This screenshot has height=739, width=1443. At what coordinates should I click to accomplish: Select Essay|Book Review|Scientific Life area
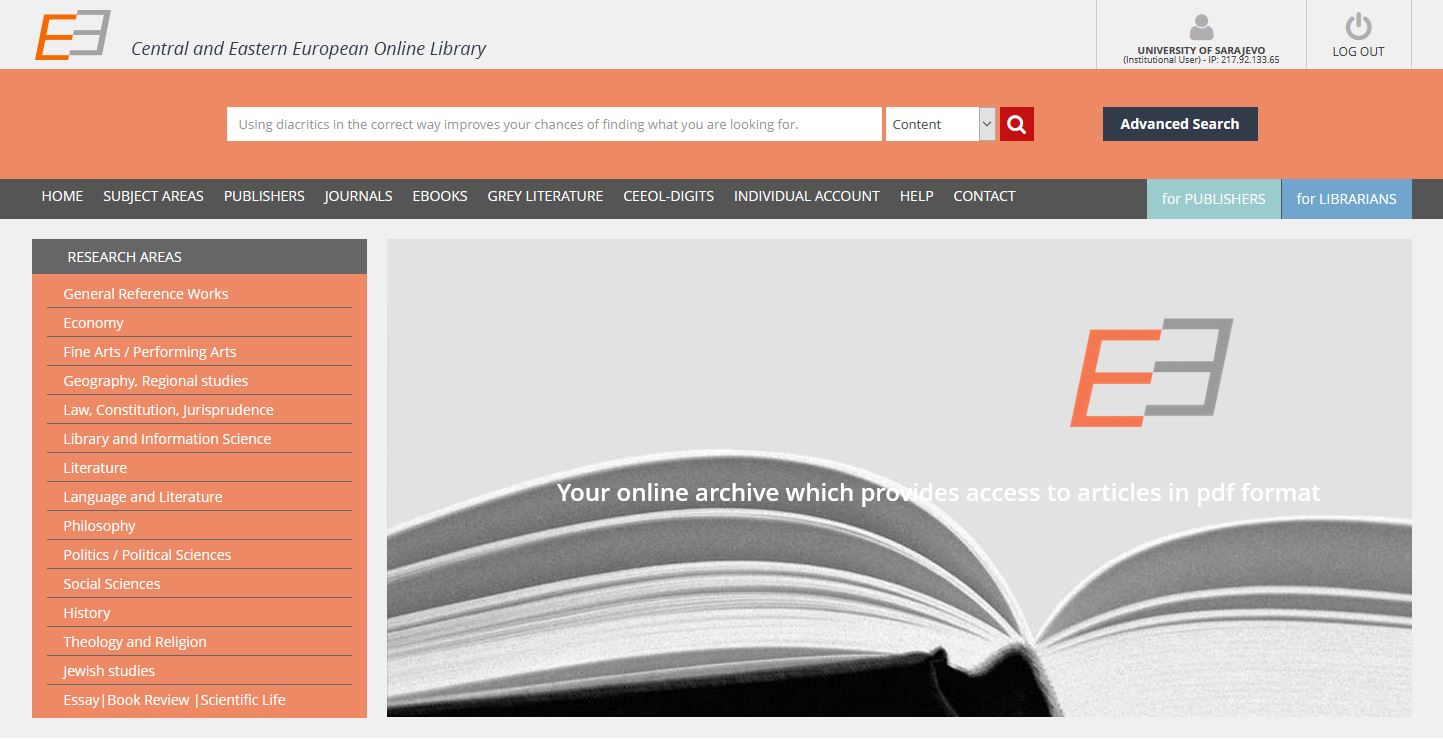pos(174,700)
